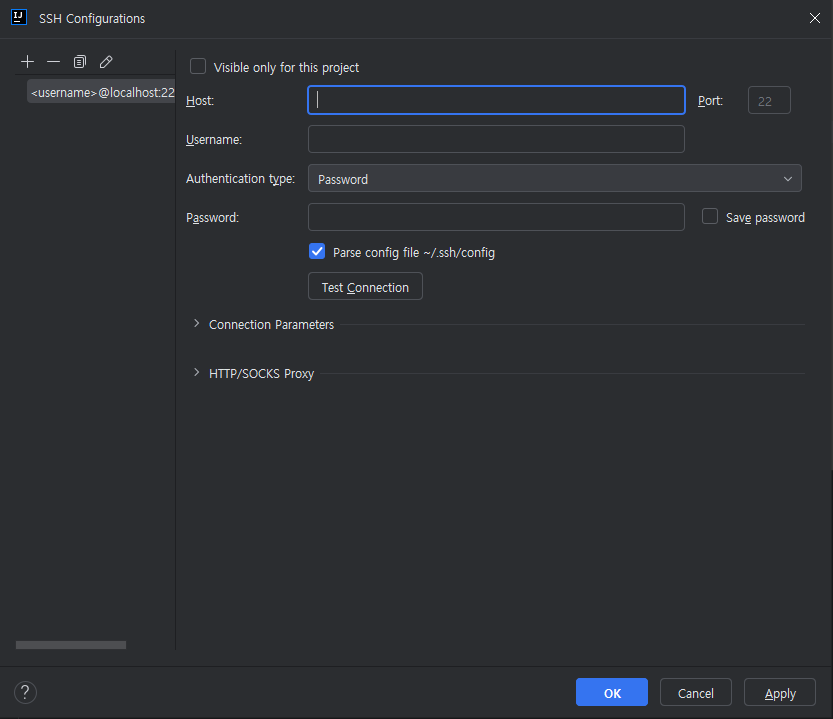833x719 pixels.
Task: Toggle Save password checkbox
Action: coord(710,216)
